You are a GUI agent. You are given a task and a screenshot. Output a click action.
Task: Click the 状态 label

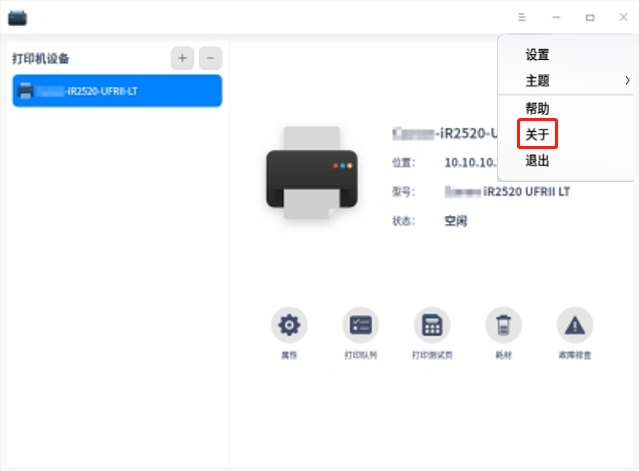pos(403,221)
